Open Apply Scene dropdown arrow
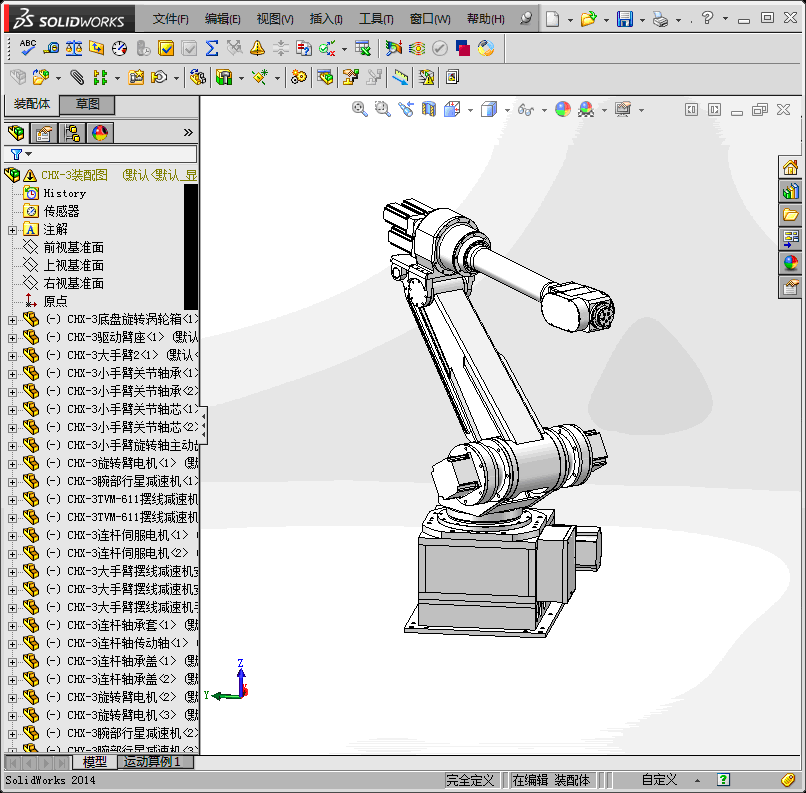 point(604,110)
